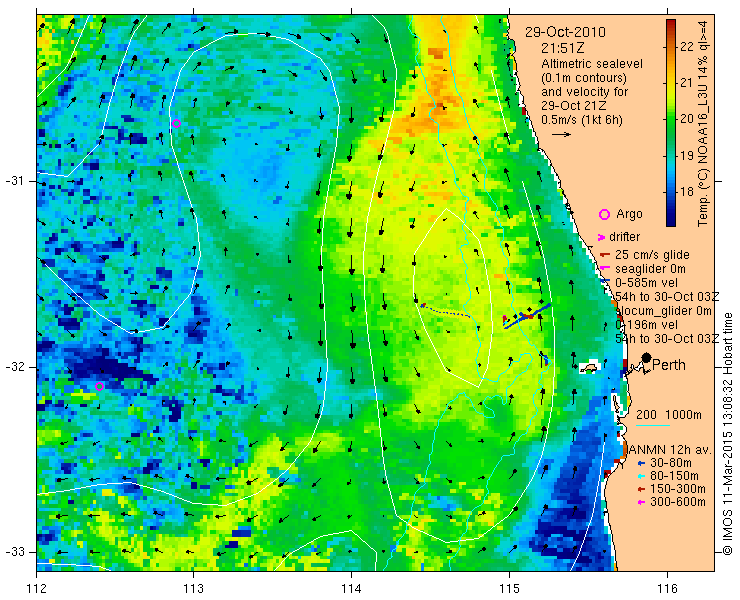Click the '30-80m' depth range label
The height and width of the screenshot is (600, 740).
click(671, 463)
